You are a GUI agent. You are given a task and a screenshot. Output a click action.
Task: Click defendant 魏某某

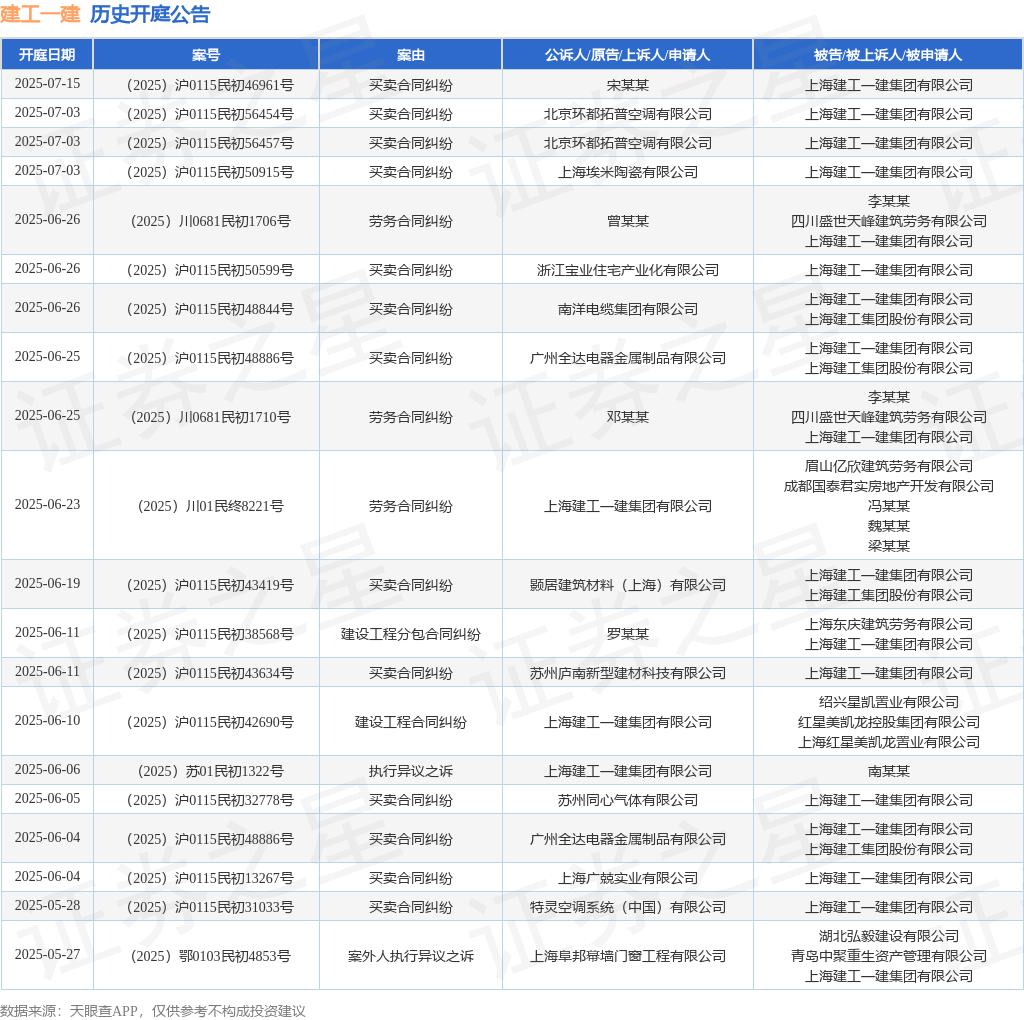(888, 526)
